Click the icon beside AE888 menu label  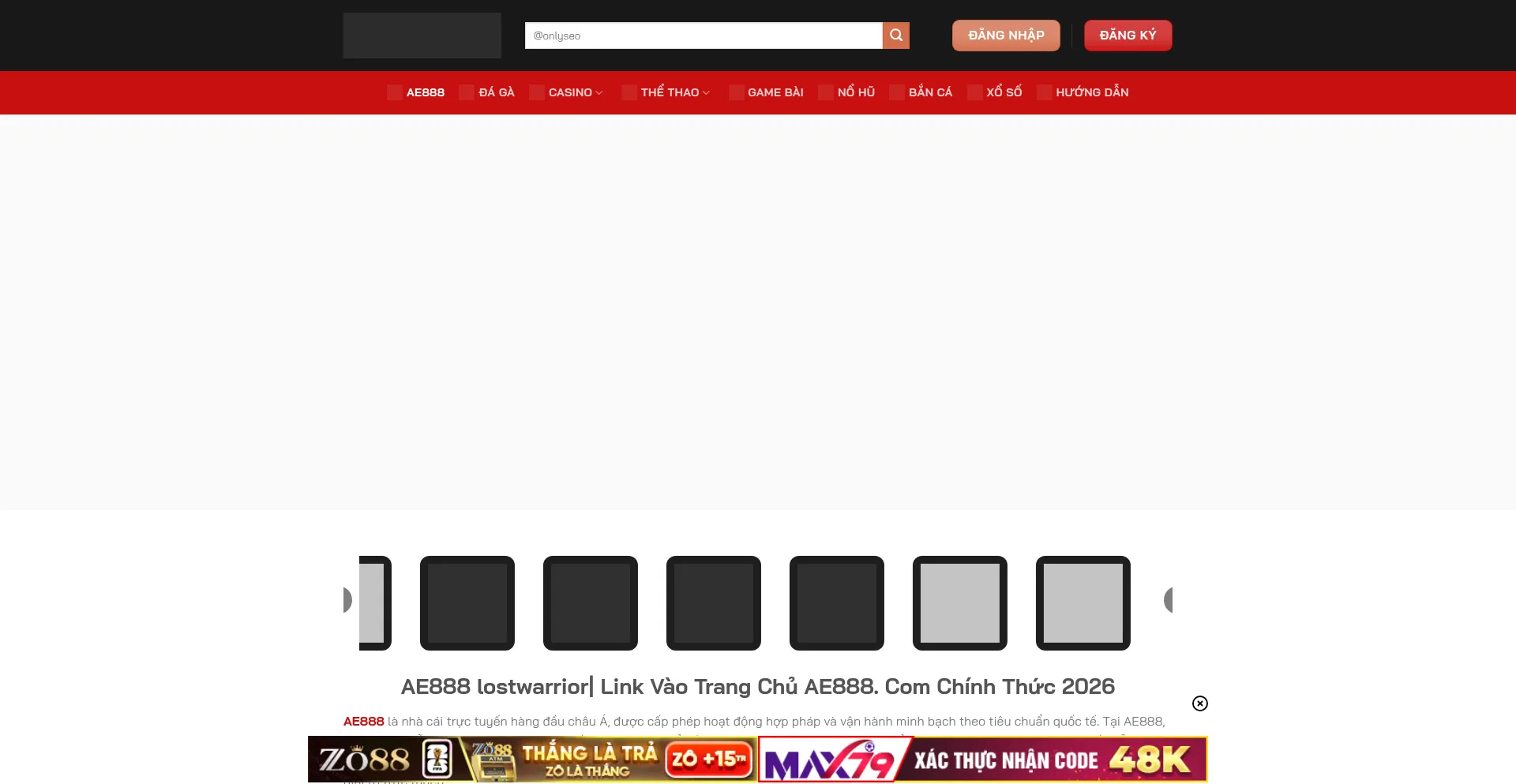(395, 92)
